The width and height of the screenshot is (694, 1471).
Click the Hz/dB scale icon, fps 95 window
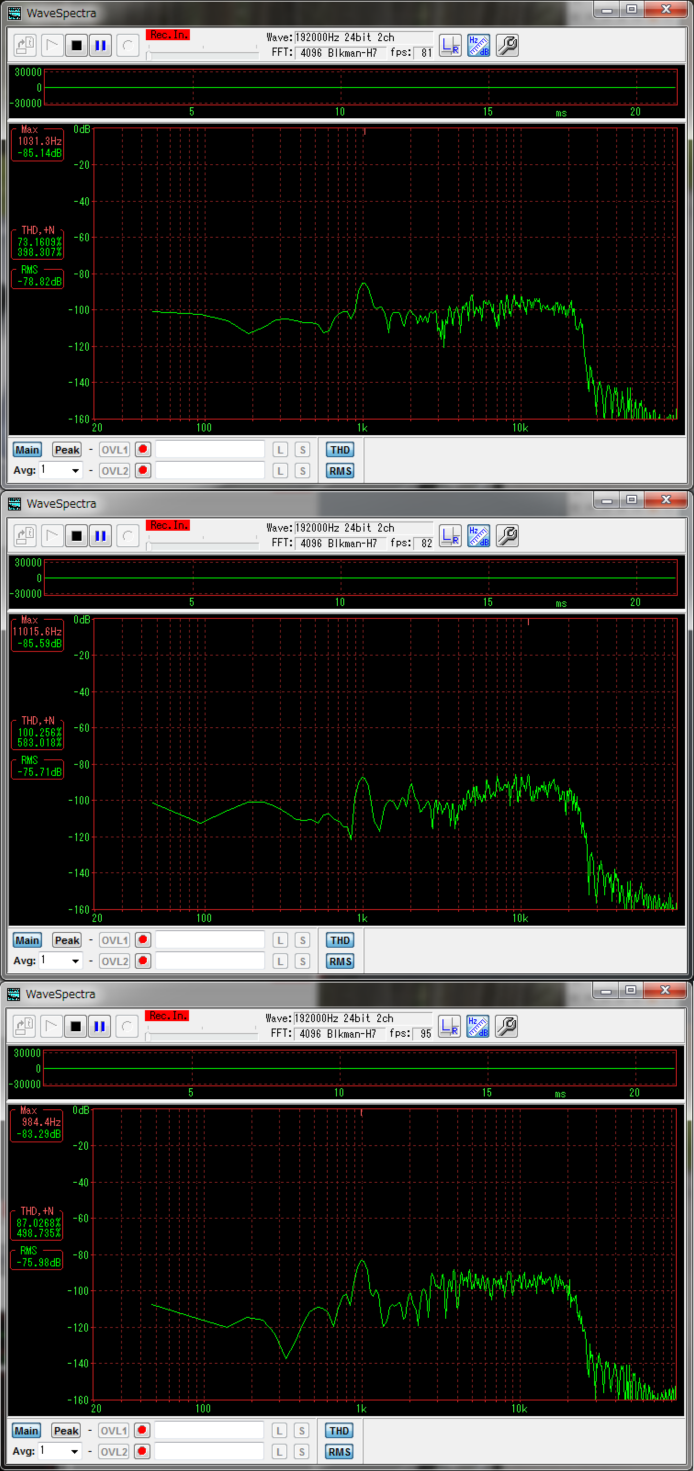pyautogui.click(x=478, y=1026)
